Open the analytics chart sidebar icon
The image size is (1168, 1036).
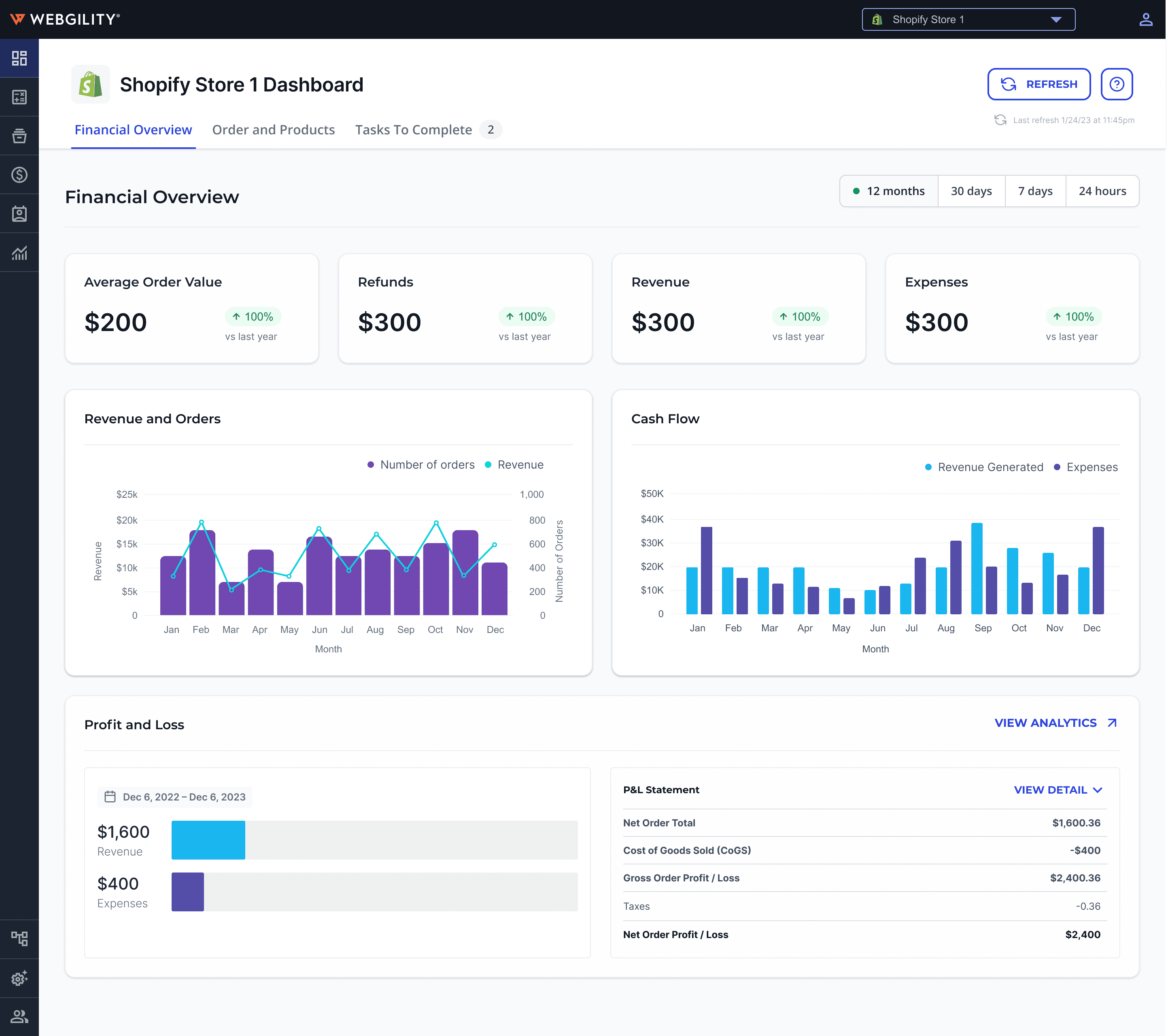pos(19,253)
